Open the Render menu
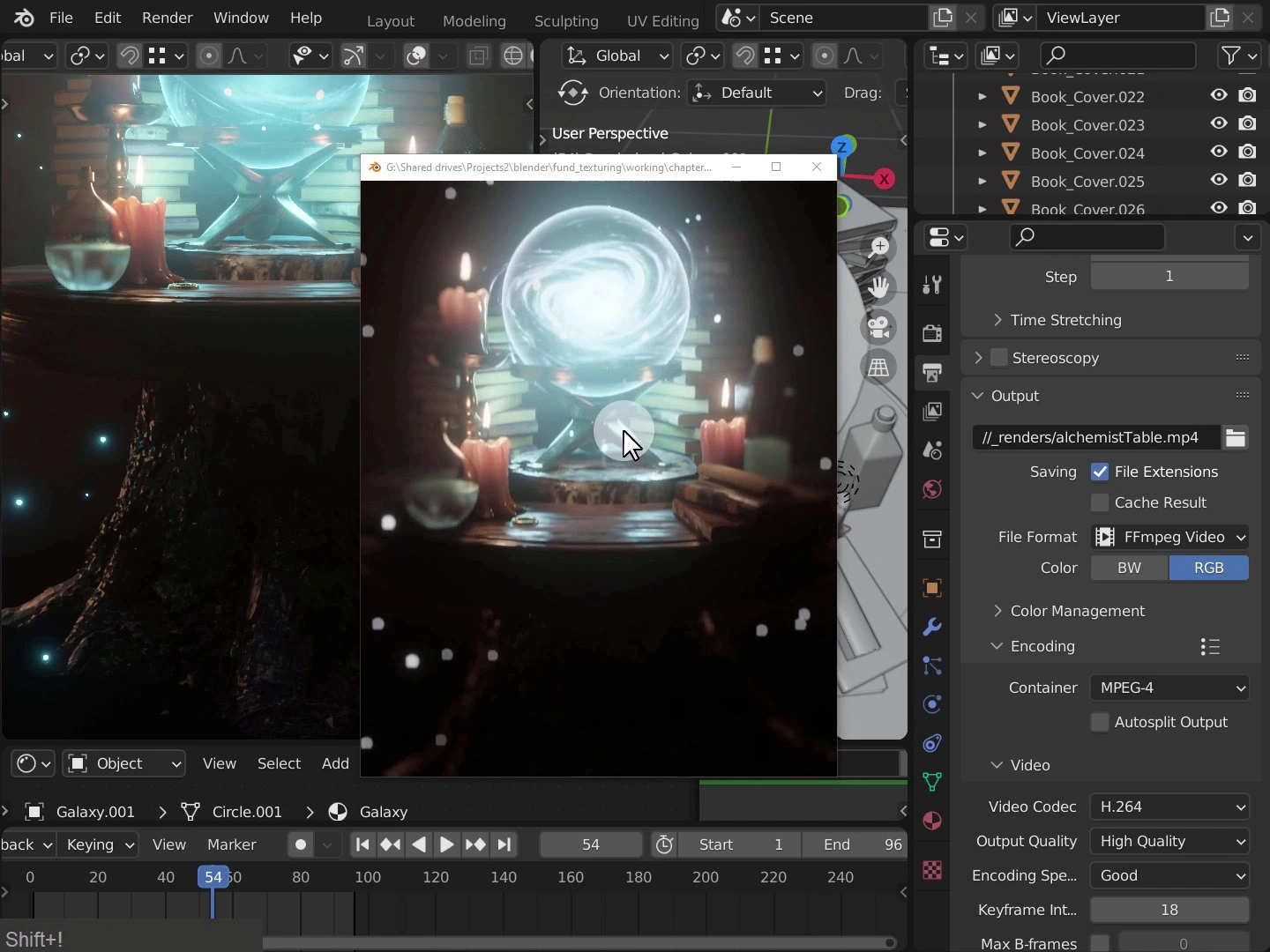Screen dimensions: 1270x952 pyautogui.click(x=167, y=18)
